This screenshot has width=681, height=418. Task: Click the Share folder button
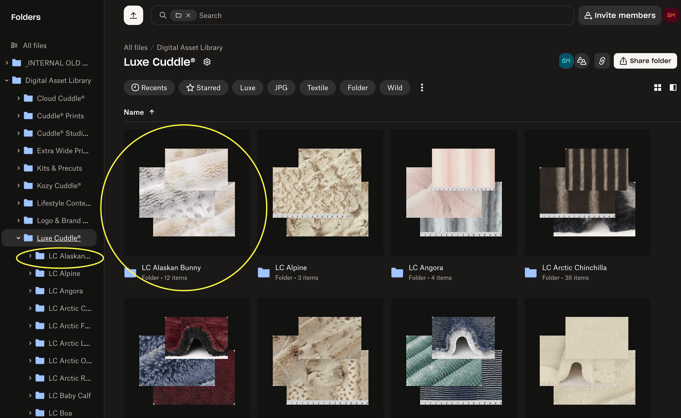645,61
